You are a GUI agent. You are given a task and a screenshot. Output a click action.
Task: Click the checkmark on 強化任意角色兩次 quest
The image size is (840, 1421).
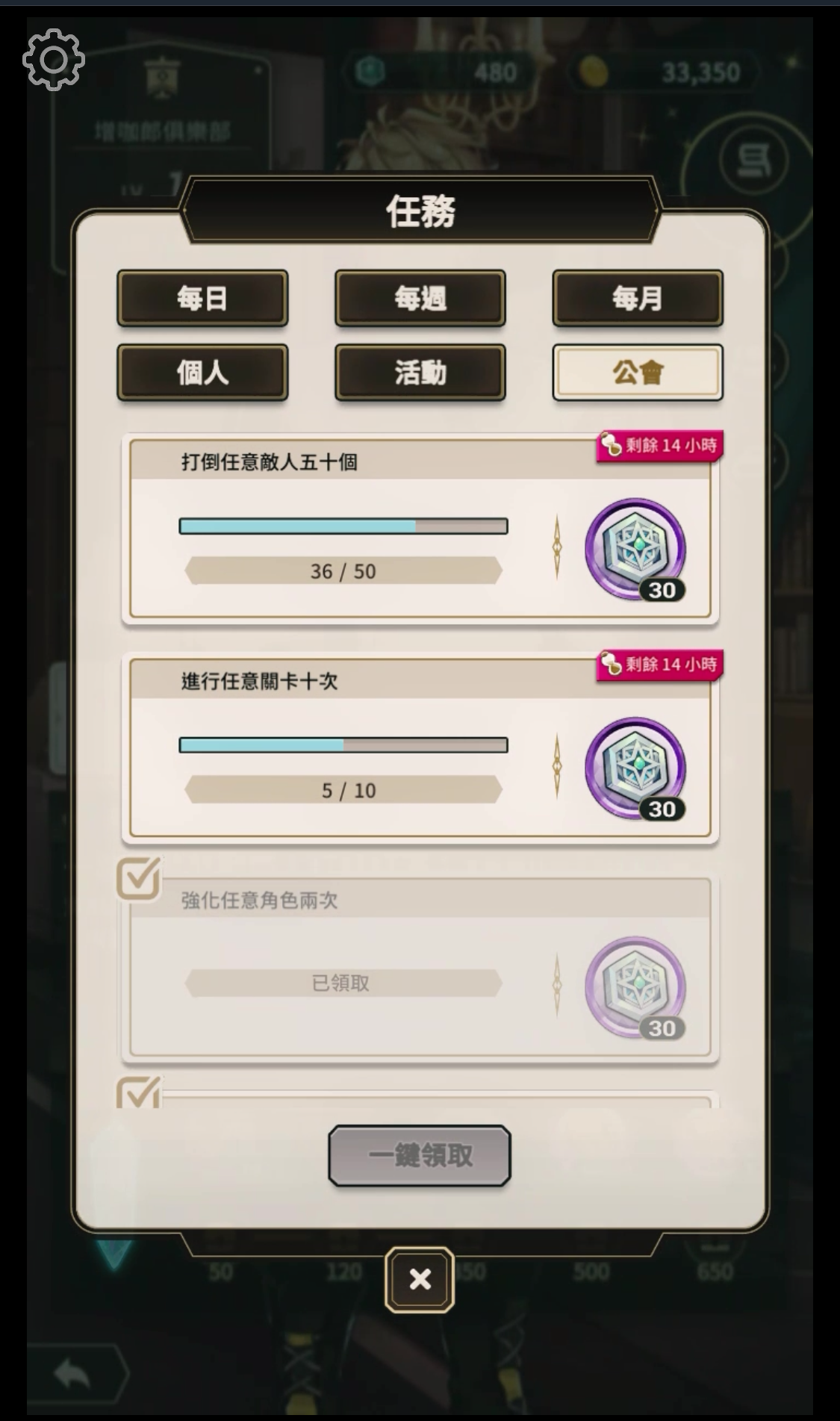click(x=139, y=877)
